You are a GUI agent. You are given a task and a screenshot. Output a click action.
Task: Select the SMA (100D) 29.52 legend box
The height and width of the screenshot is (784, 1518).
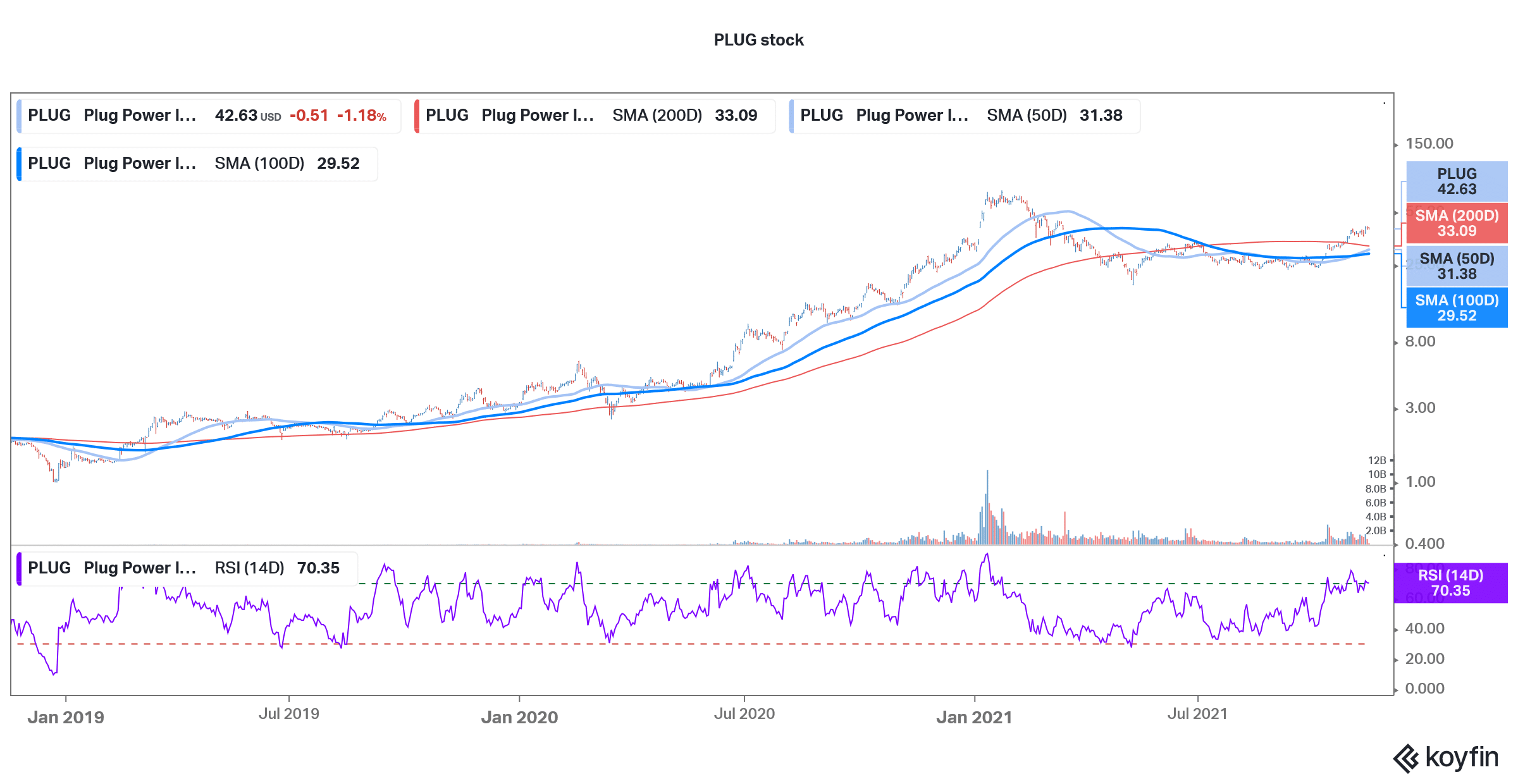[197, 164]
